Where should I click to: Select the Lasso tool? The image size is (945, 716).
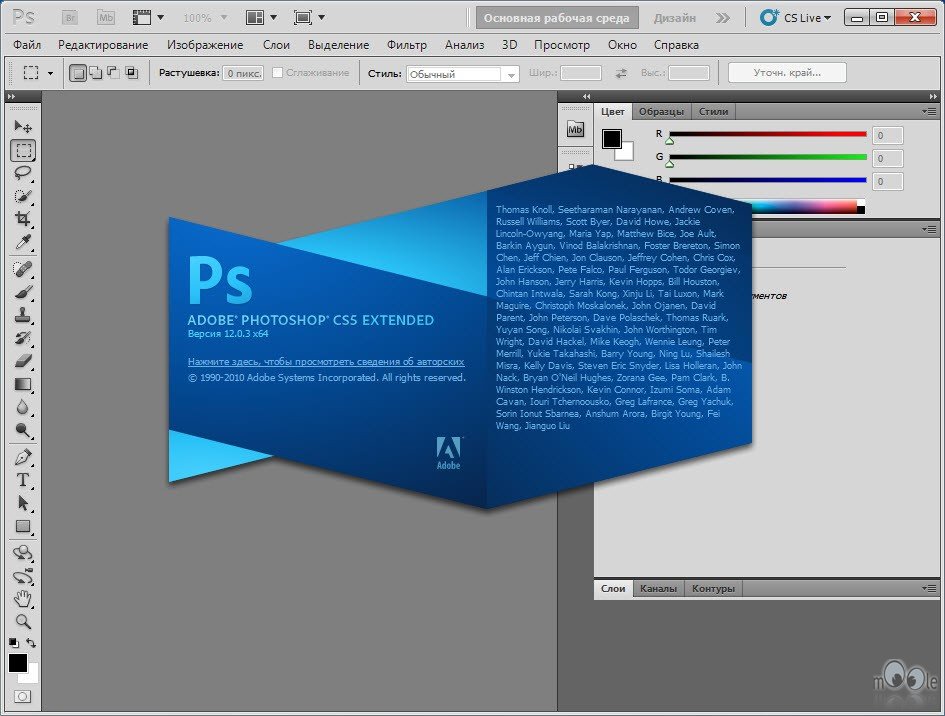(23, 173)
